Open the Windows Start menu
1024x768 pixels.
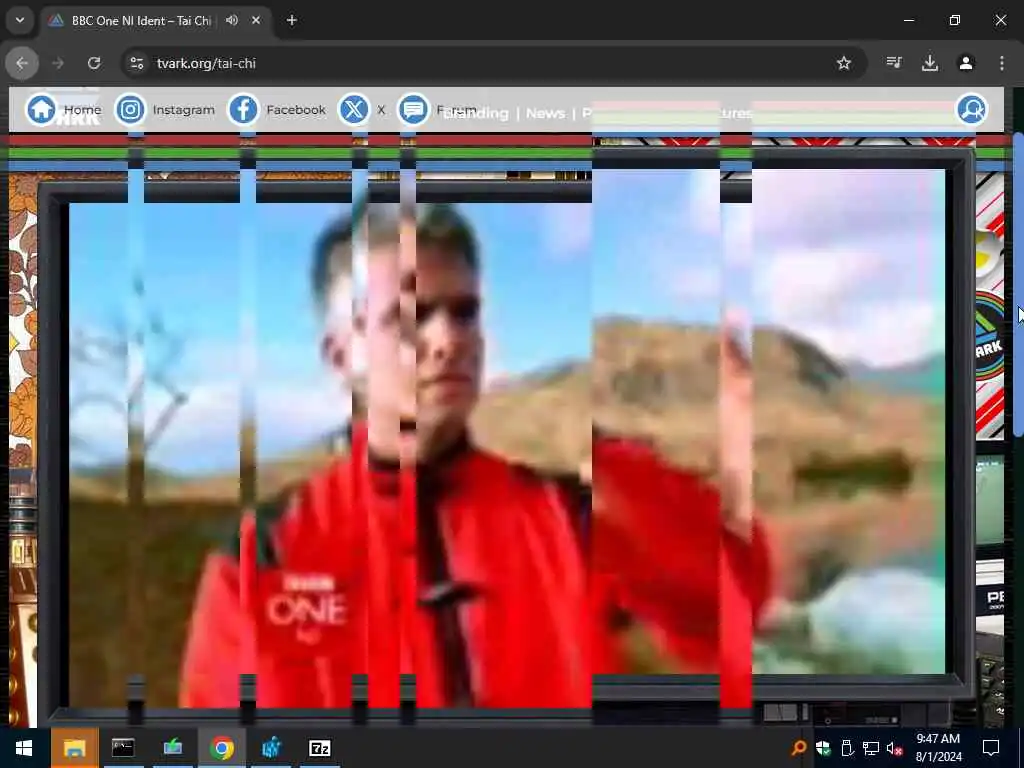[x=24, y=748]
